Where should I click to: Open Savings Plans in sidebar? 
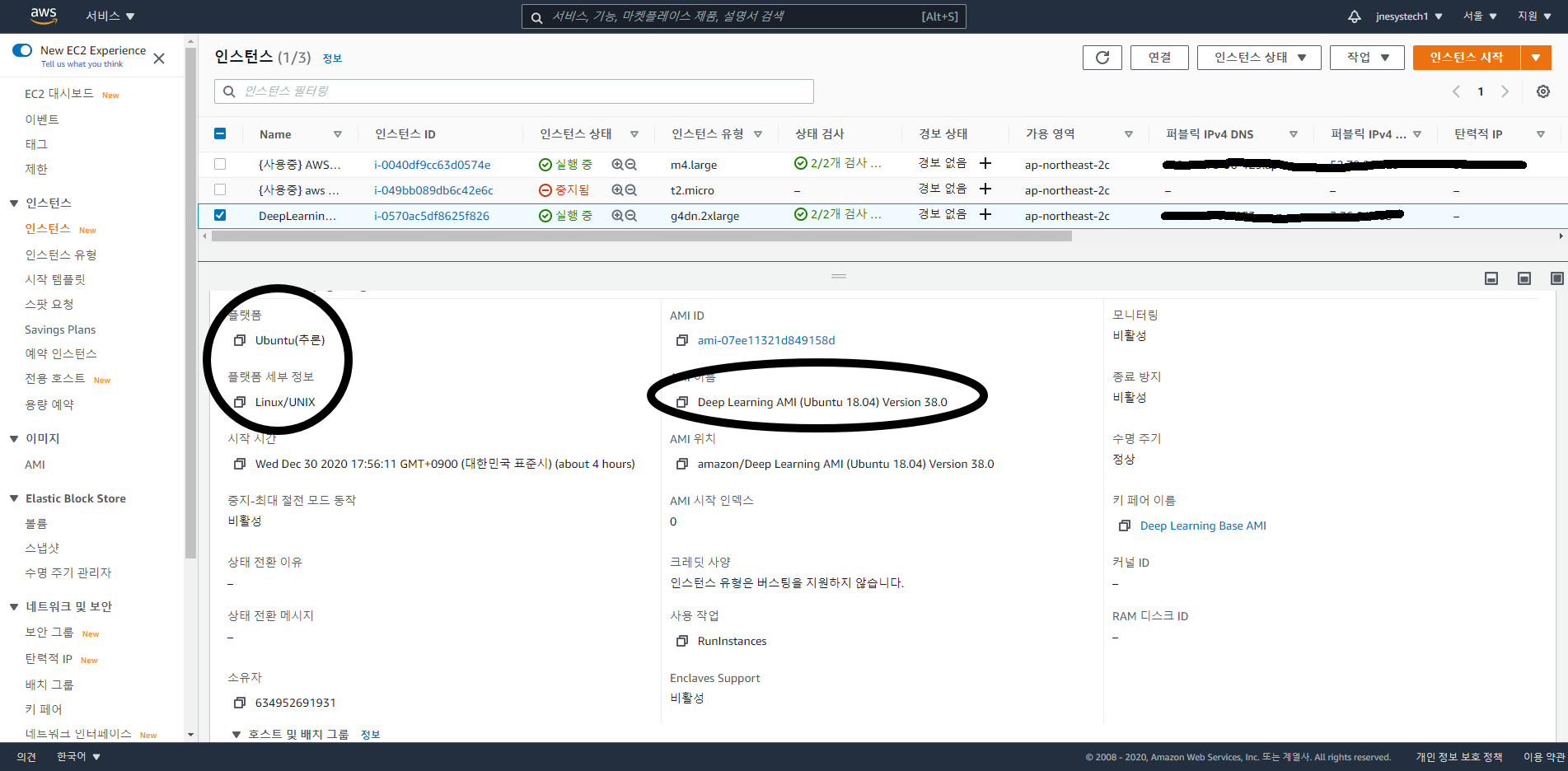pos(60,329)
